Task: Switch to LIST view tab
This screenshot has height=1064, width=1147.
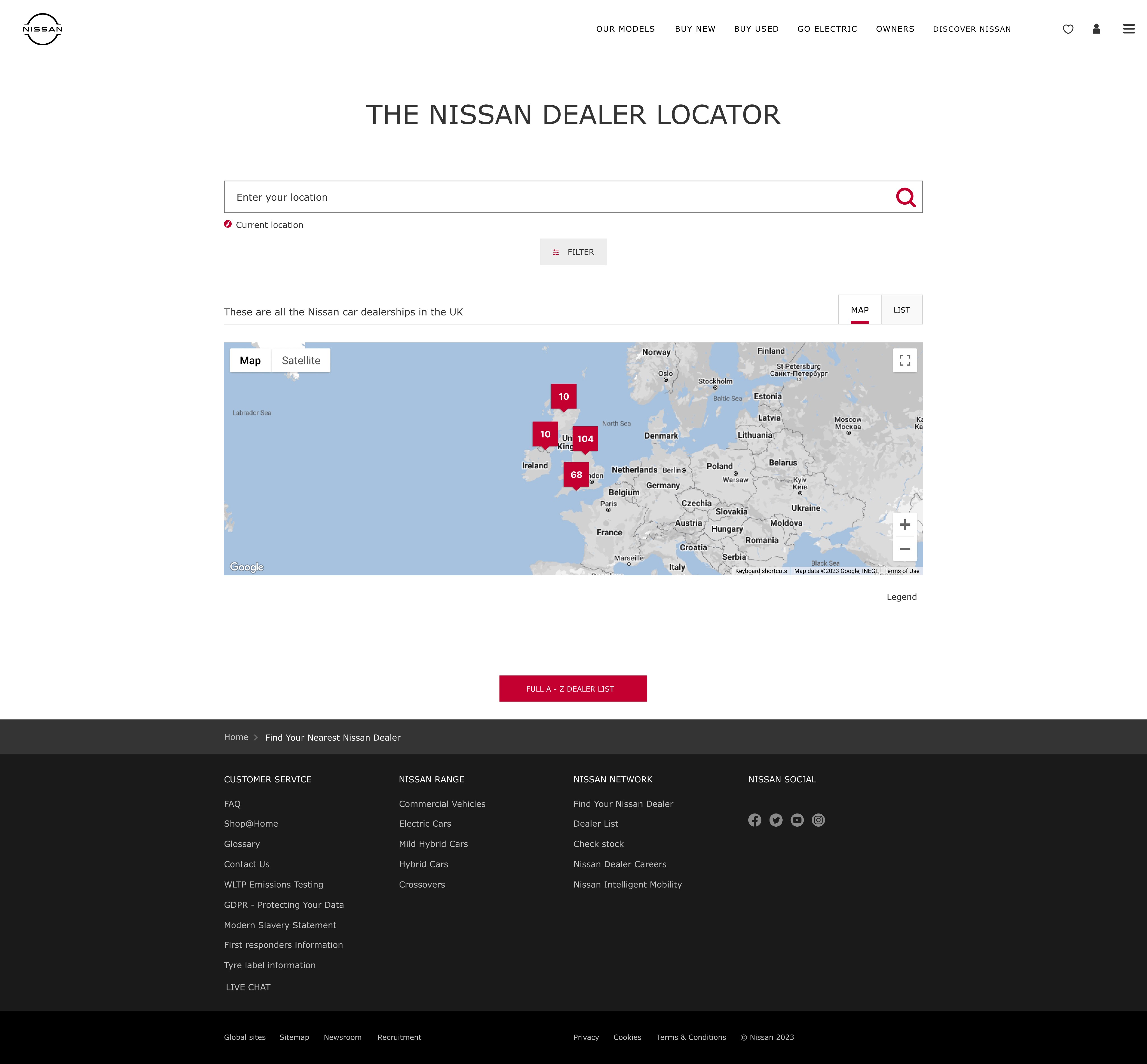Action: point(901,310)
